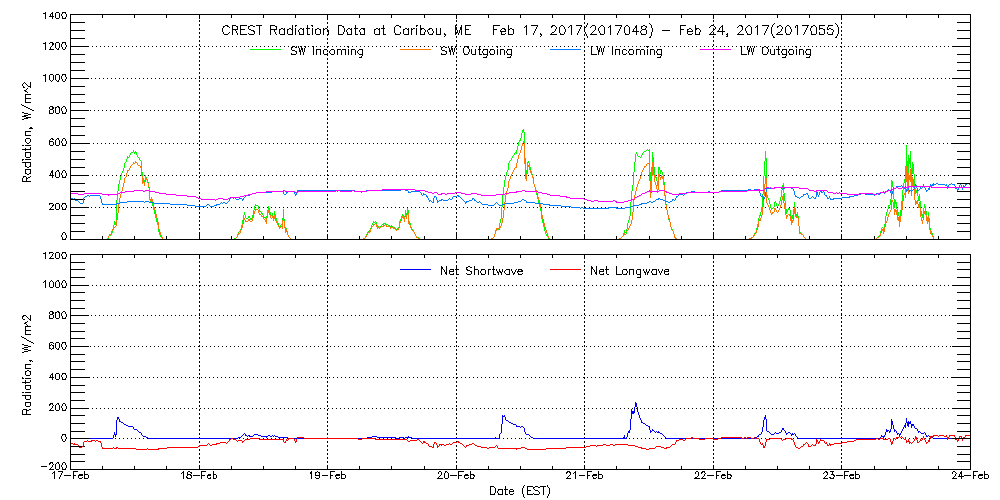The image size is (1000, 500).
Task: Click the 18-Feb tick label
Action: point(200,477)
